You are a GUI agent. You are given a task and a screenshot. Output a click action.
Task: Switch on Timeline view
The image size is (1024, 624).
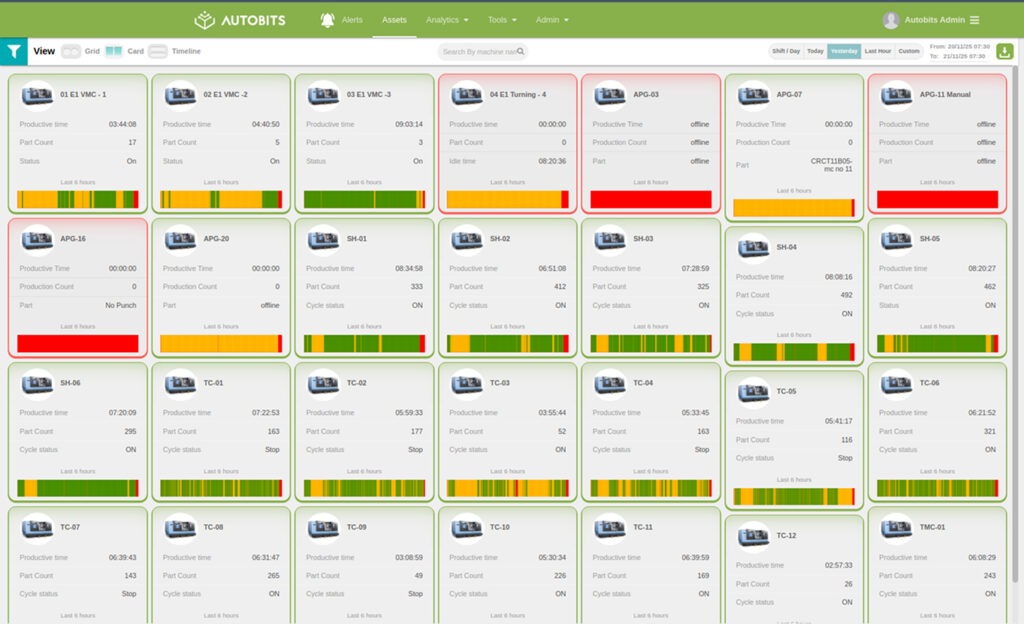click(x=159, y=50)
